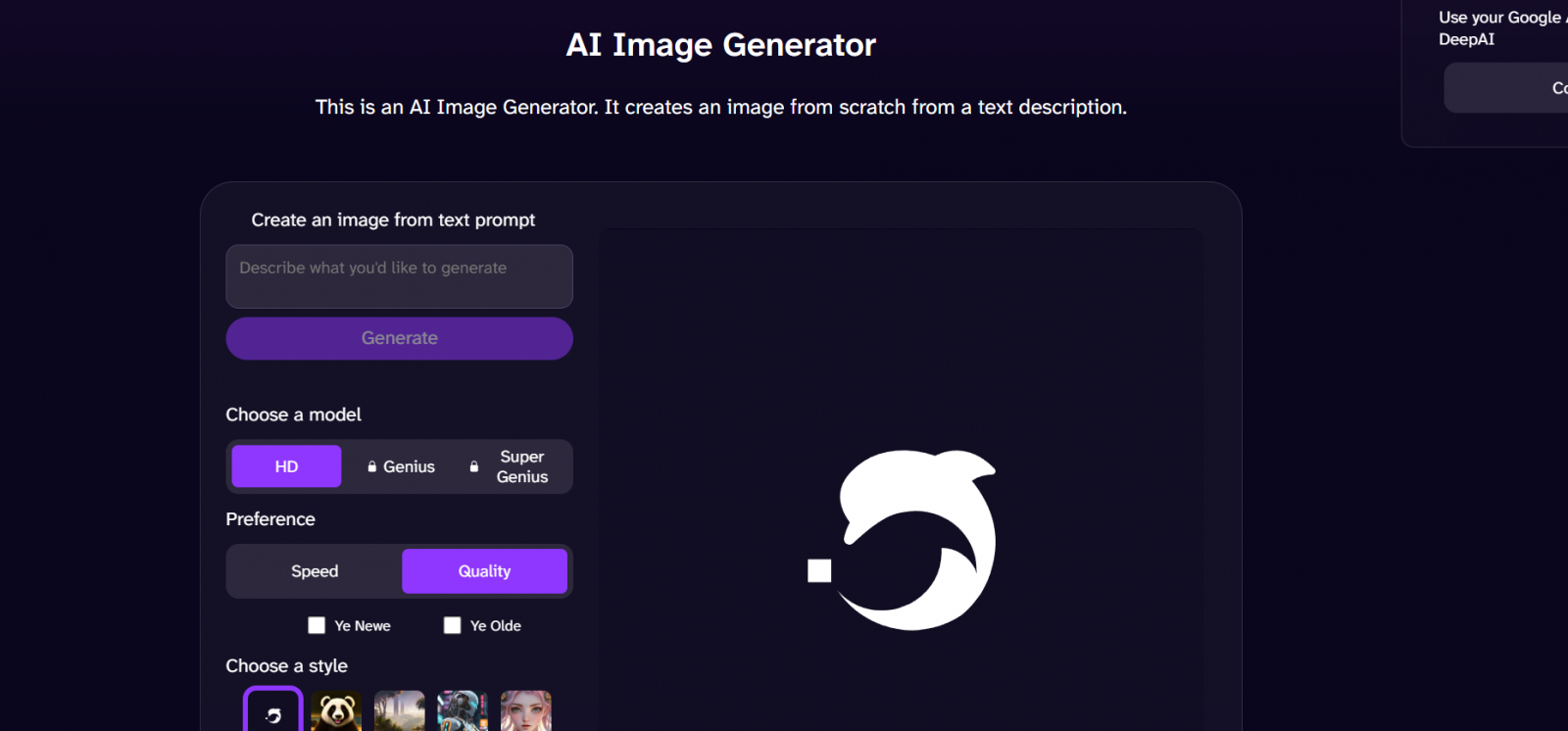This screenshot has width=1568, height=731.
Task: Enable the Ye Newe checkbox
Action: click(317, 625)
